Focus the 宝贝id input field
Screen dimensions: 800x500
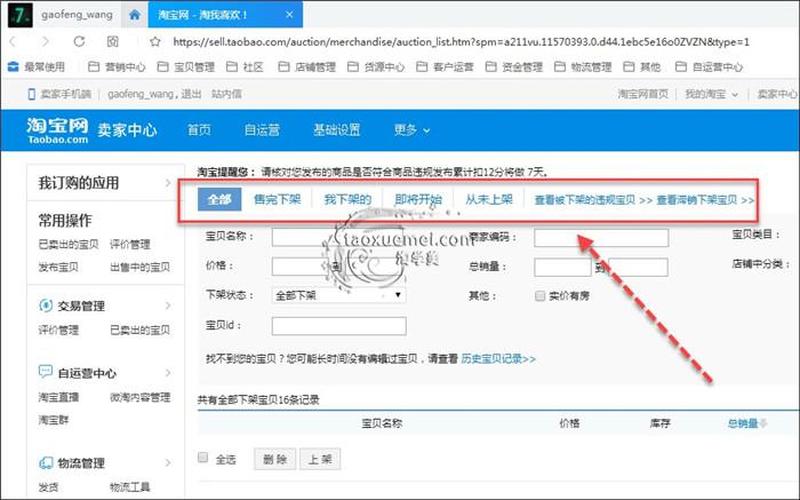(339, 326)
